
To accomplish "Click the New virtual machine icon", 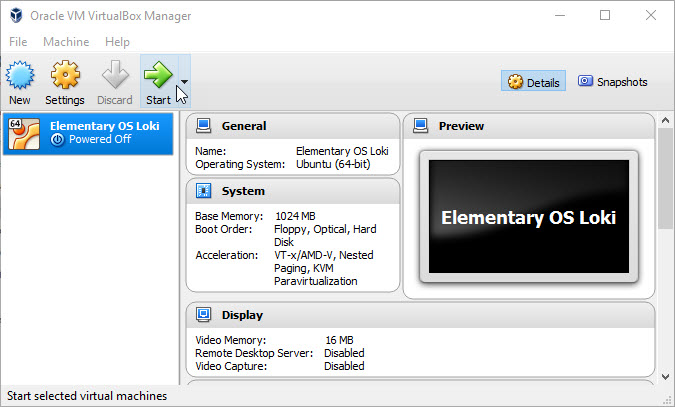I will [20, 75].
